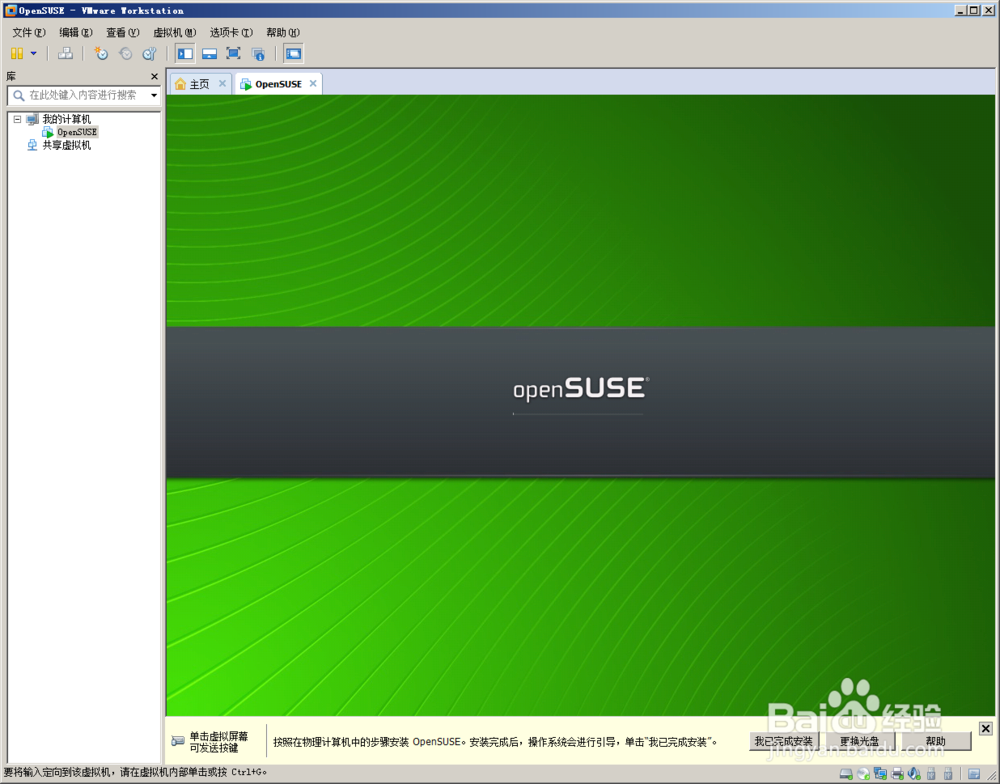Click the hard disk status bar icon
The width and height of the screenshot is (1000, 784).
846,774
